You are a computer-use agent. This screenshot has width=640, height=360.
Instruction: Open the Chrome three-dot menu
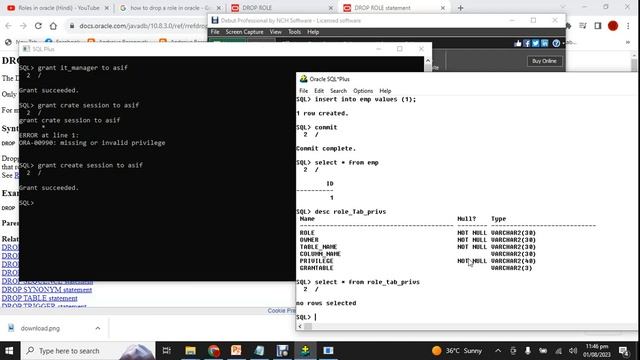click(628, 26)
